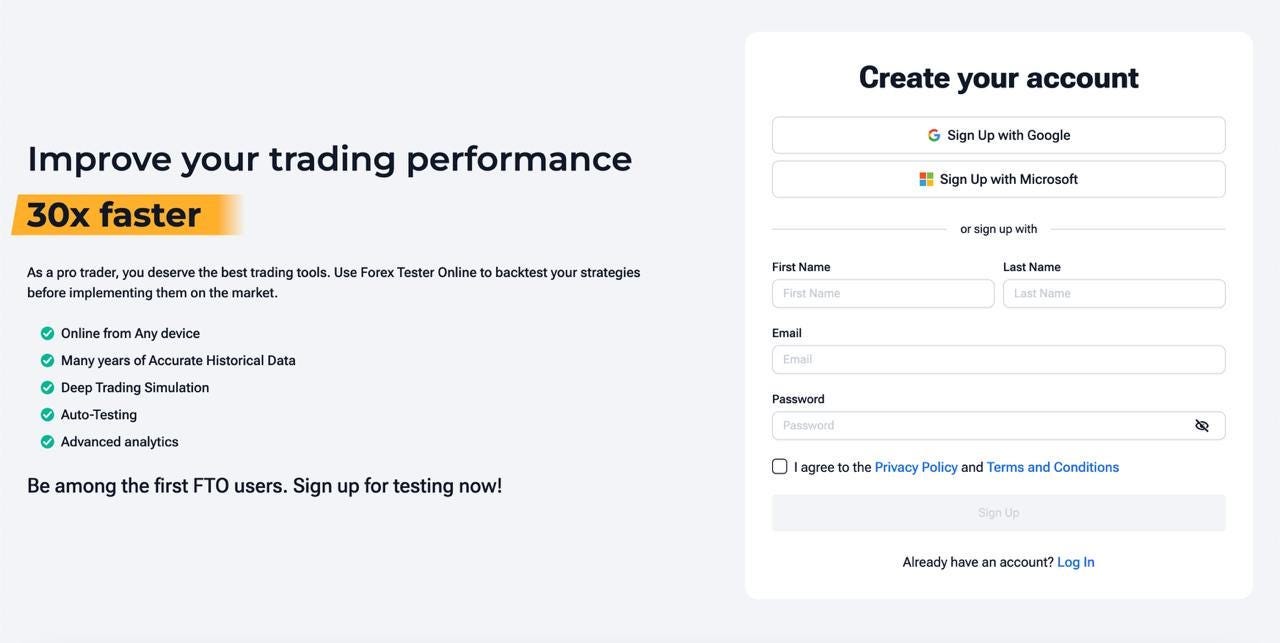Click checkmark icon beside Deep Trading Simulation
Image resolution: width=1280 pixels, height=643 pixels.
pyautogui.click(x=47, y=387)
